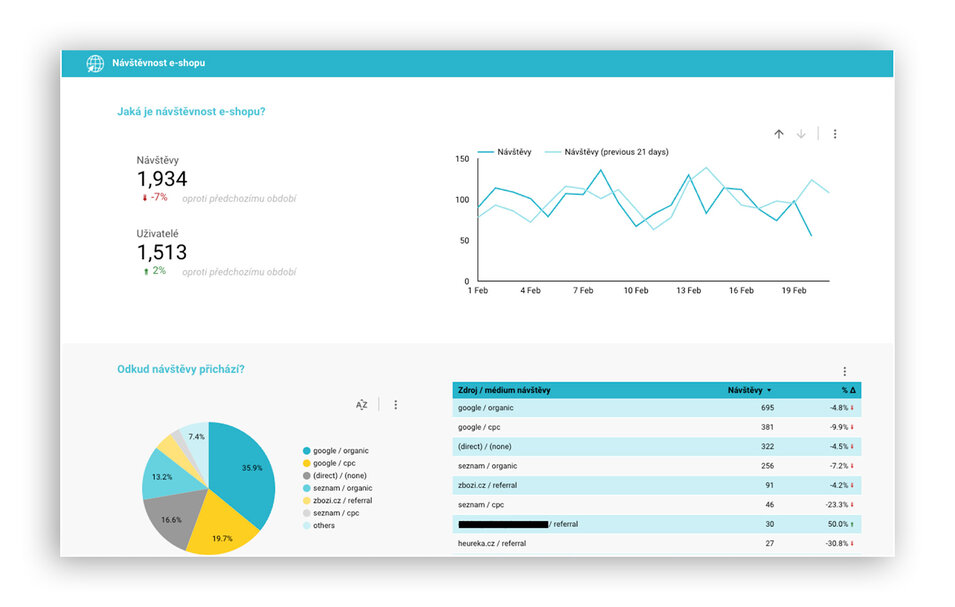Image resolution: width=955 pixels, height=607 pixels.
Task: Sort by Zdroj / médium návštěvy column header
Action: [x=503, y=390]
